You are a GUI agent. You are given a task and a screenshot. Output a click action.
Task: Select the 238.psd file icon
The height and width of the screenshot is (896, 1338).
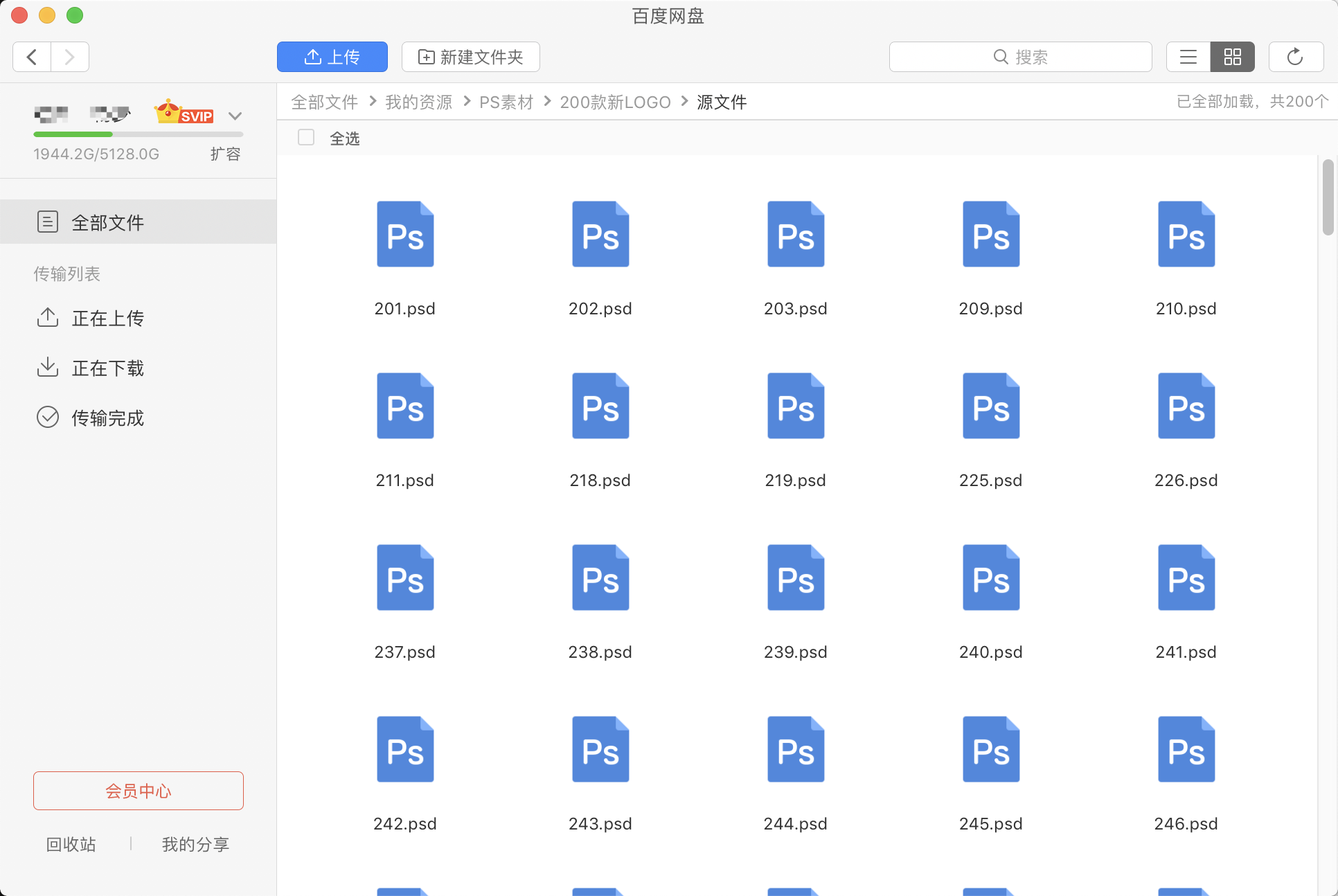(x=600, y=577)
